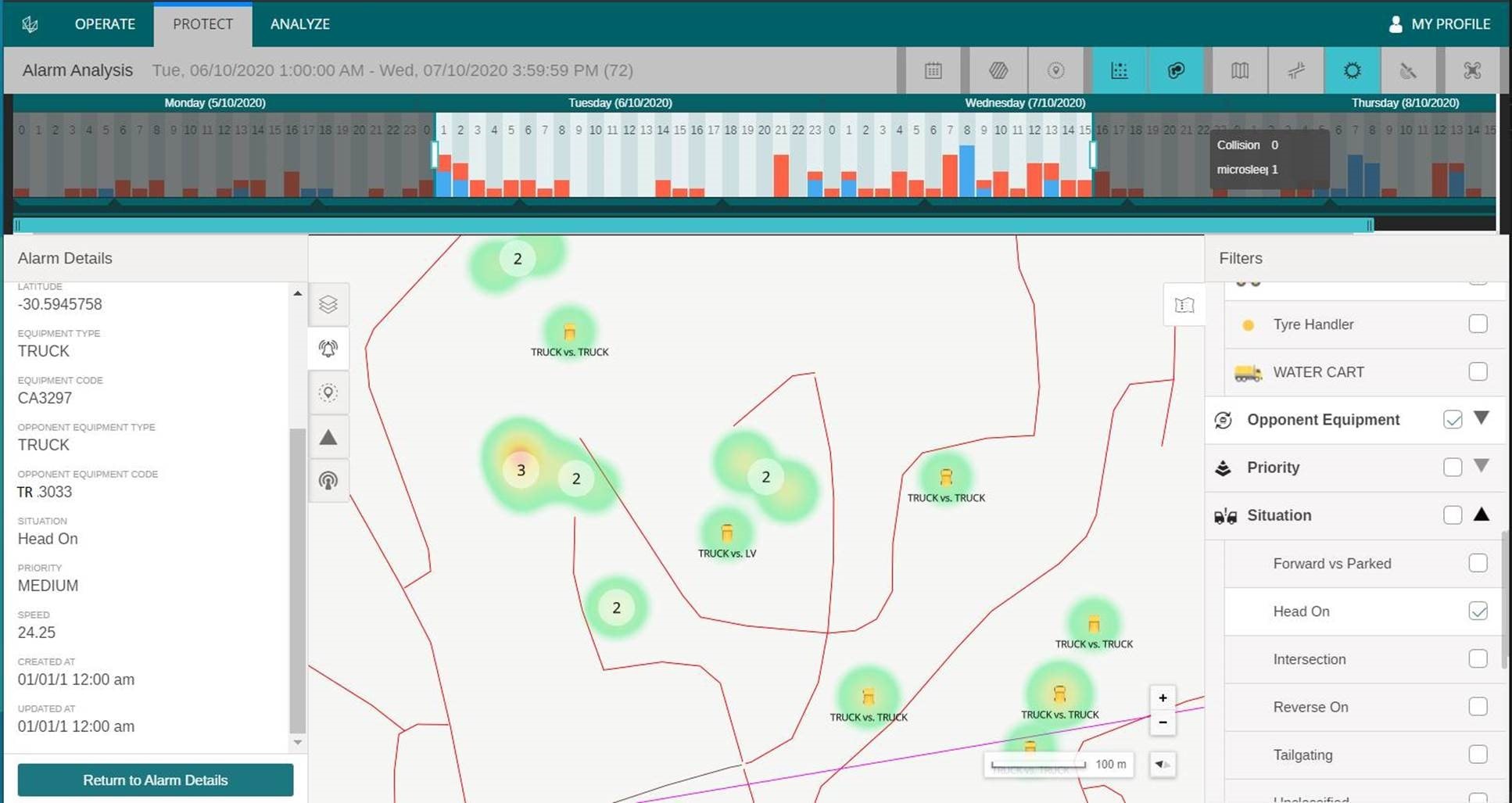
Task: Switch to the OPERATE tab
Action: (105, 24)
